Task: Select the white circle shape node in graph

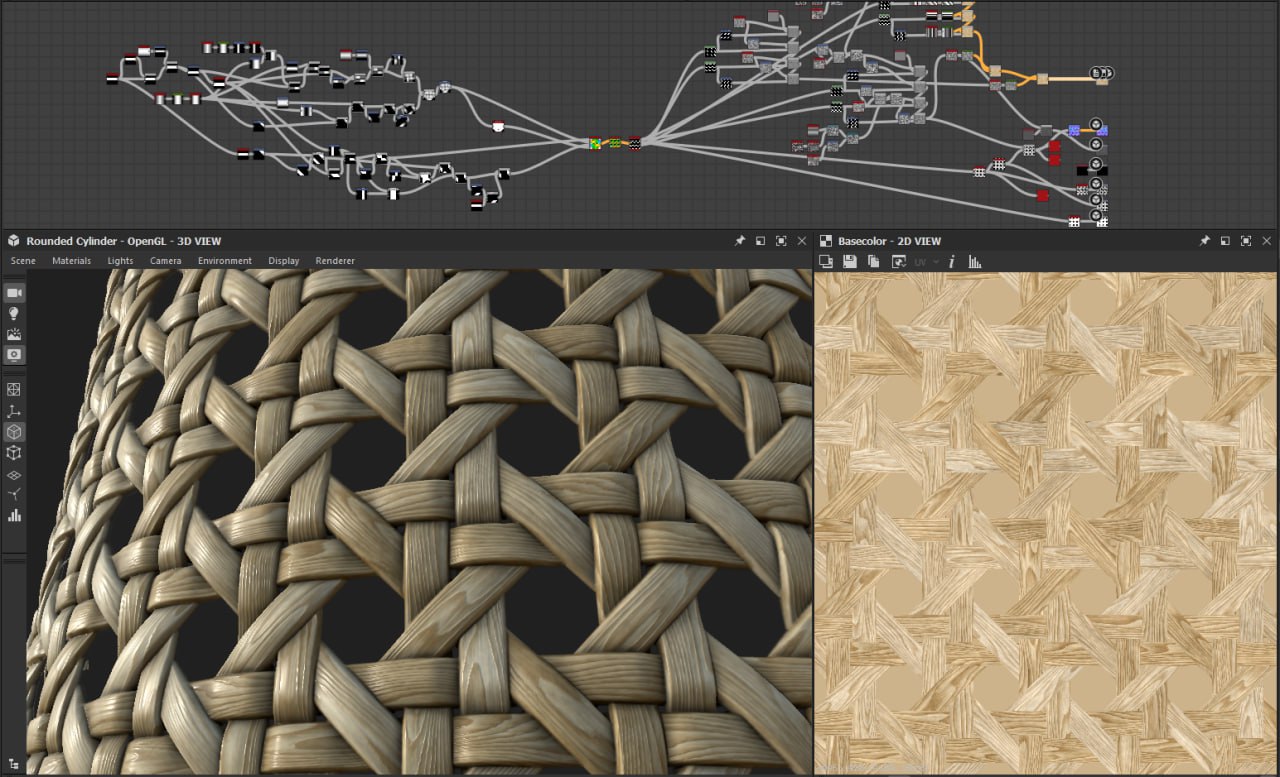Action: tap(498, 126)
